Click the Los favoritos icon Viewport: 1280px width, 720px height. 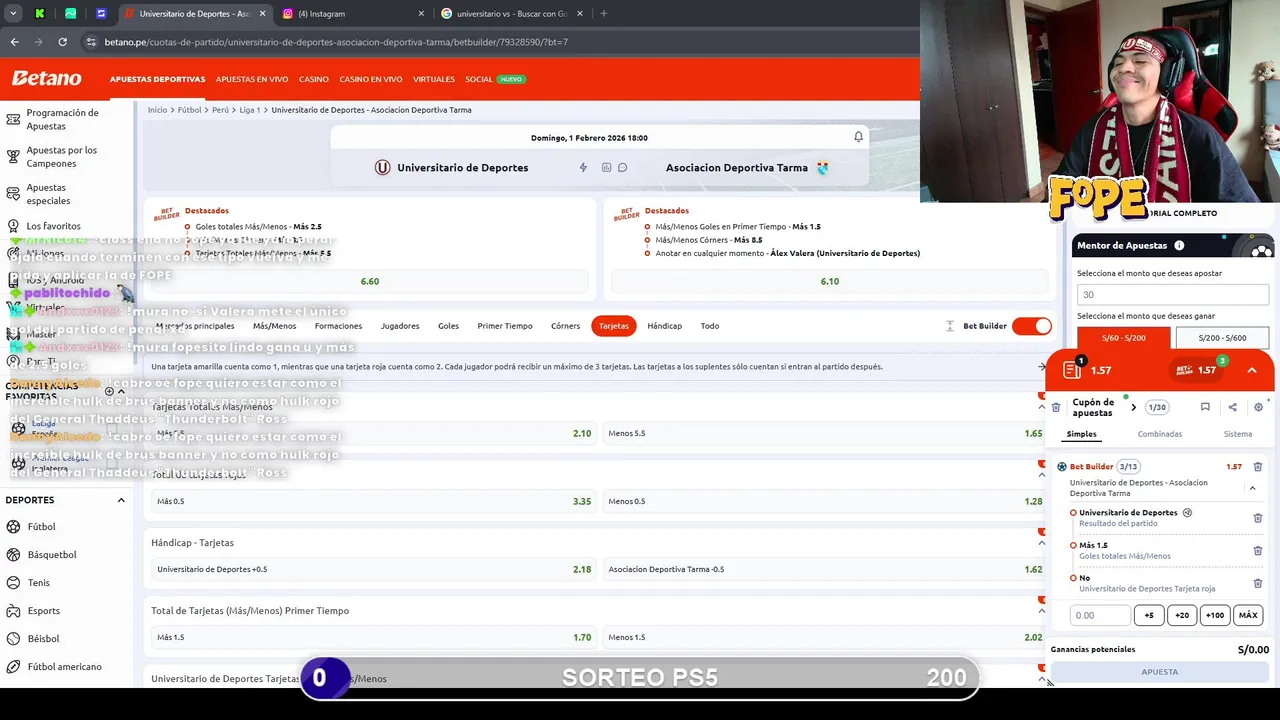click(13, 226)
